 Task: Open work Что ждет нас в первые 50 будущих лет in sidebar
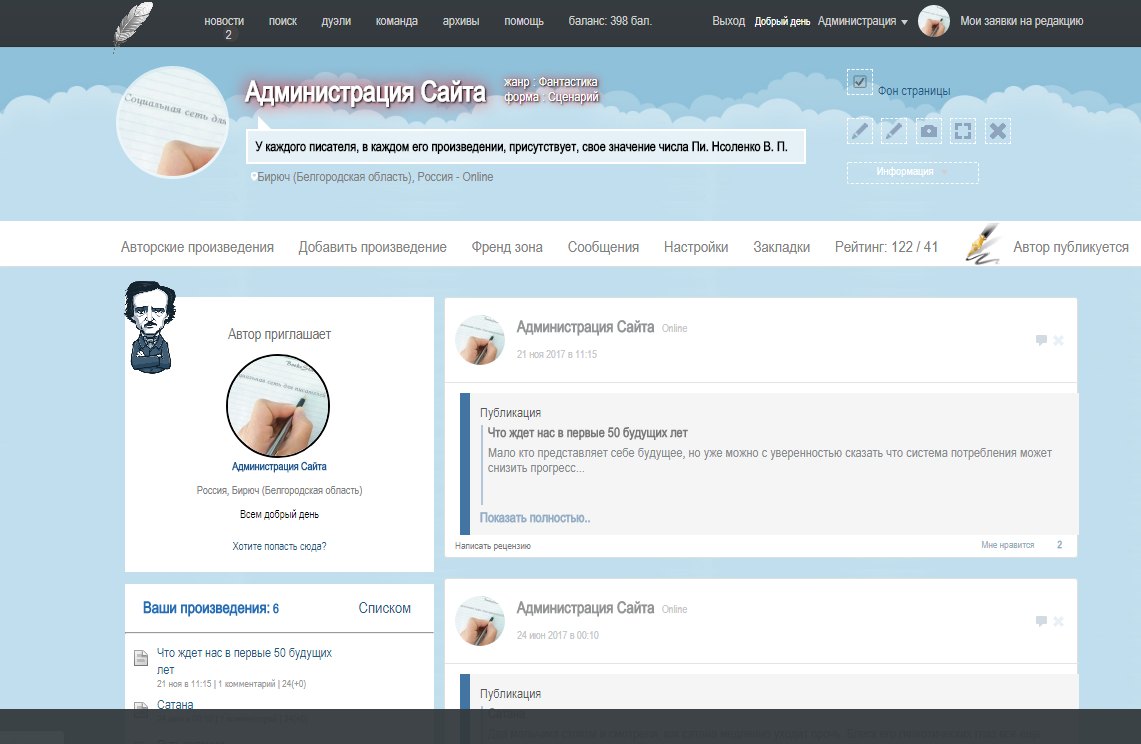(x=244, y=661)
